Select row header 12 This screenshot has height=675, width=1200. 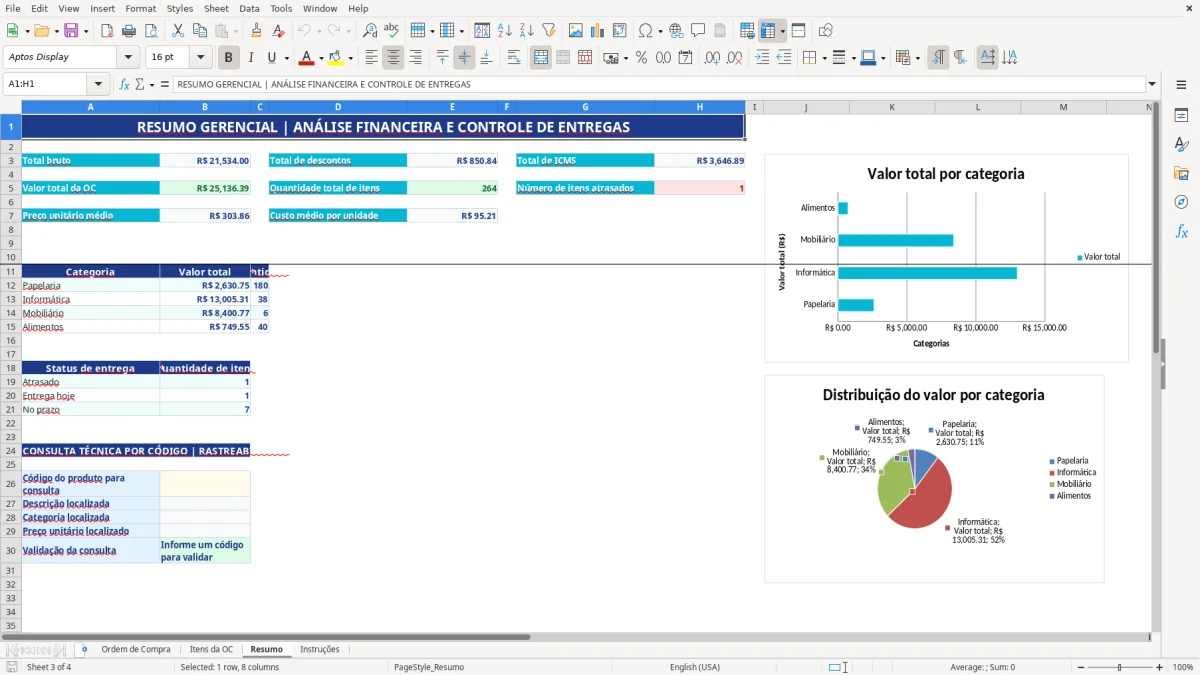click(10, 285)
